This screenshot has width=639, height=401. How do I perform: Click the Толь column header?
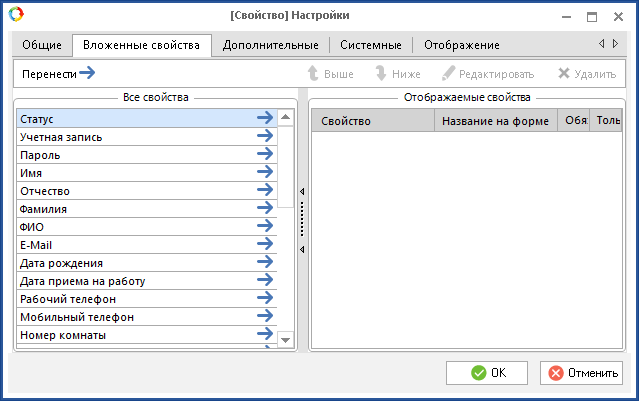coord(606,121)
